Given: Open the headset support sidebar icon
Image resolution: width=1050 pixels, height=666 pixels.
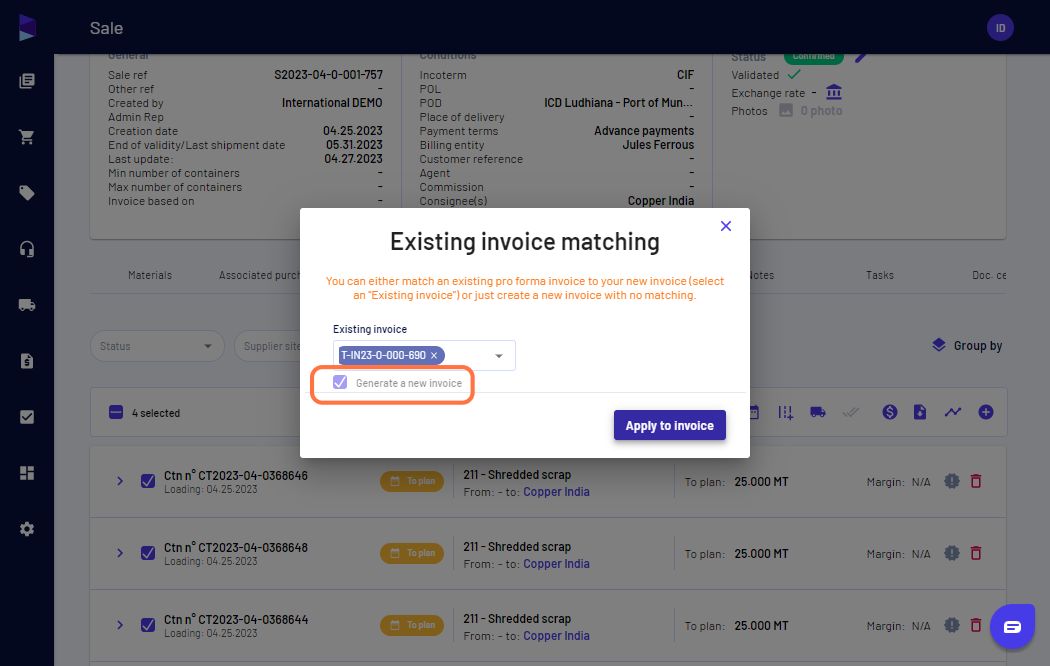Looking at the screenshot, I should pos(27,249).
